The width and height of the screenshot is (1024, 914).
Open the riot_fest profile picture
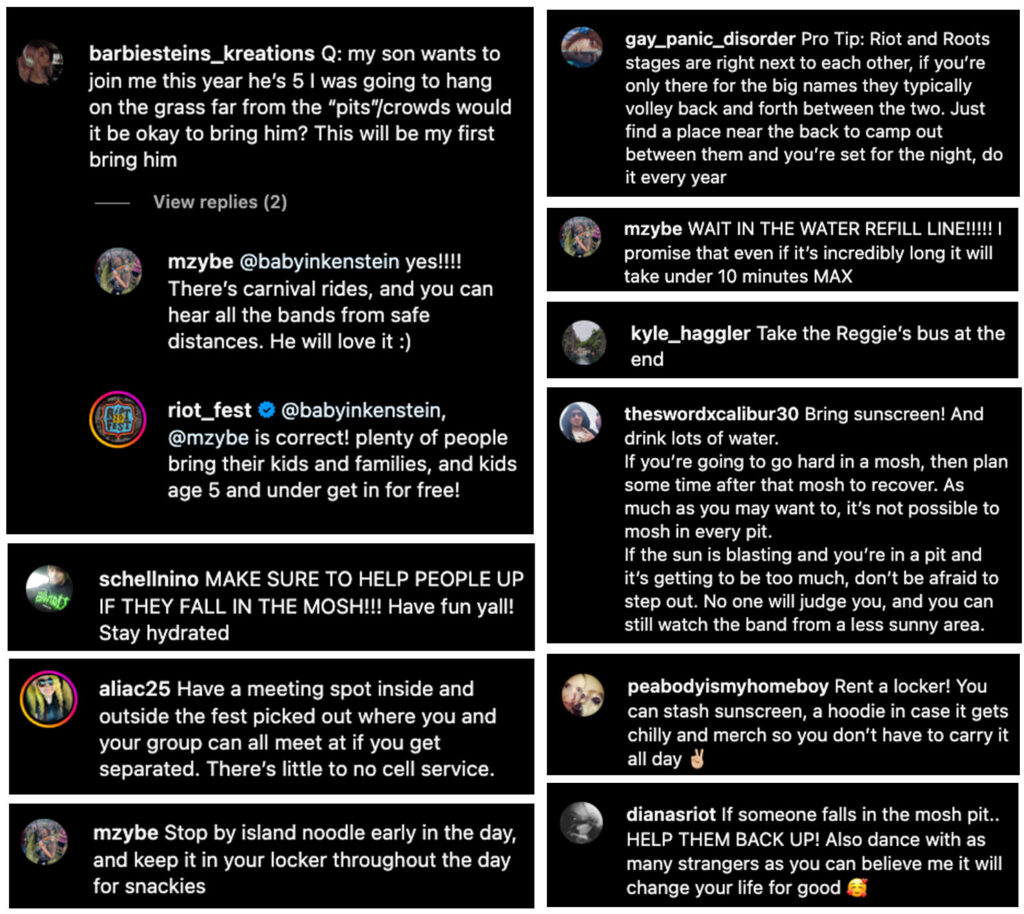(x=117, y=419)
